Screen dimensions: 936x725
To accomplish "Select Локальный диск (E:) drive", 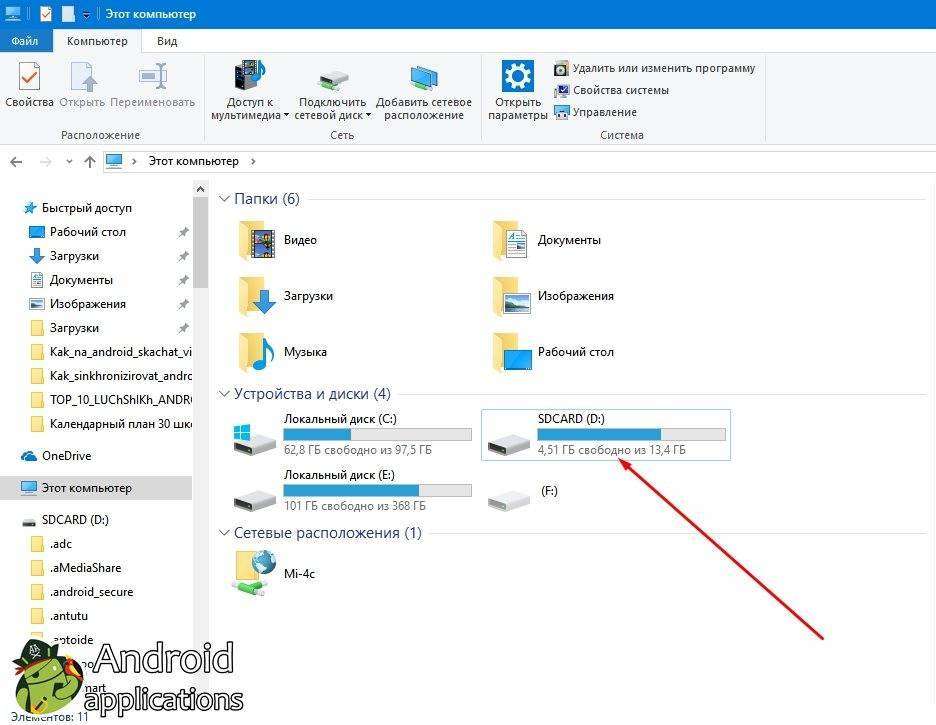I will [x=352, y=490].
